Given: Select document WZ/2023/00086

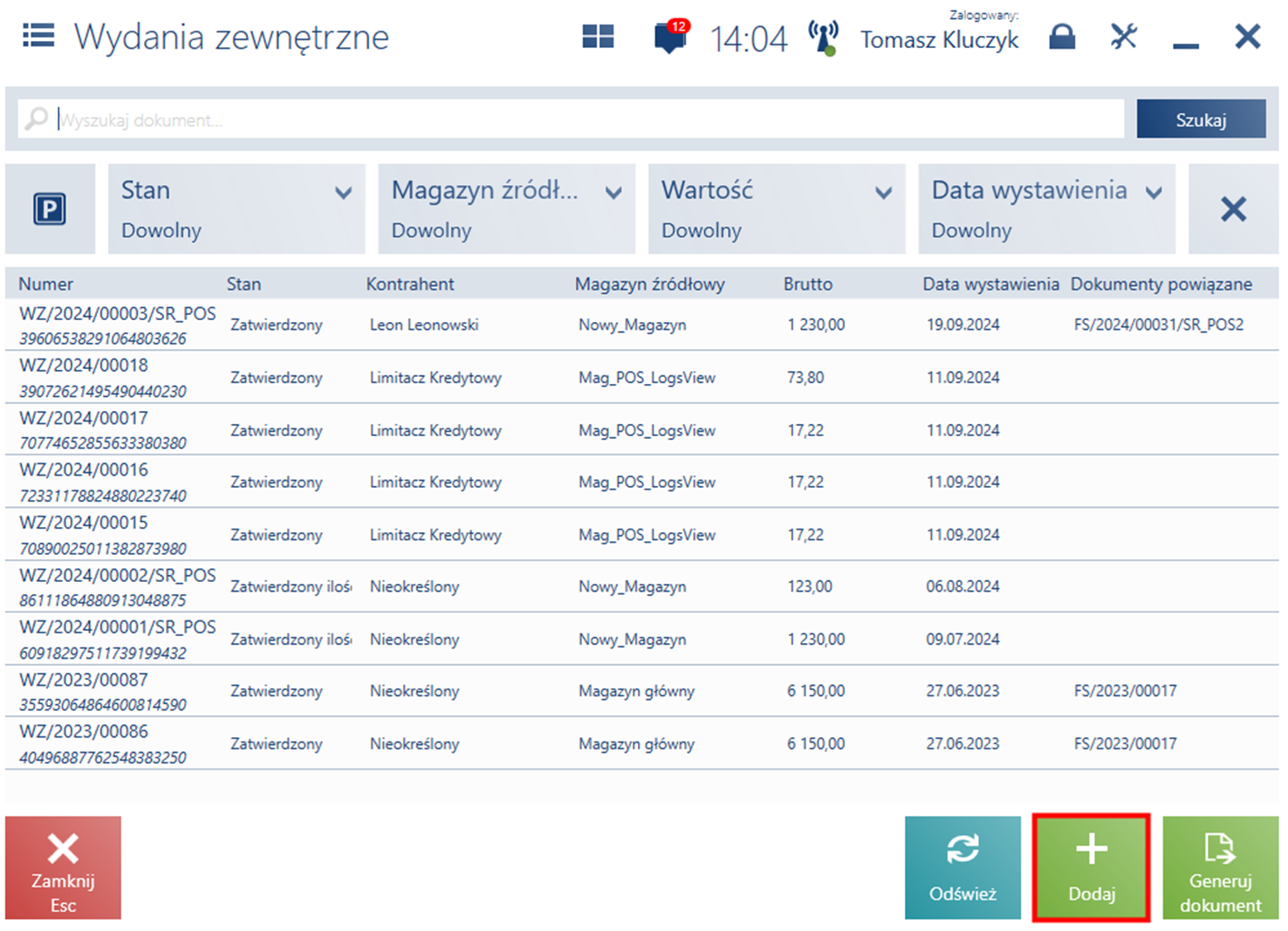Looking at the screenshot, I should pyautogui.click(x=641, y=743).
